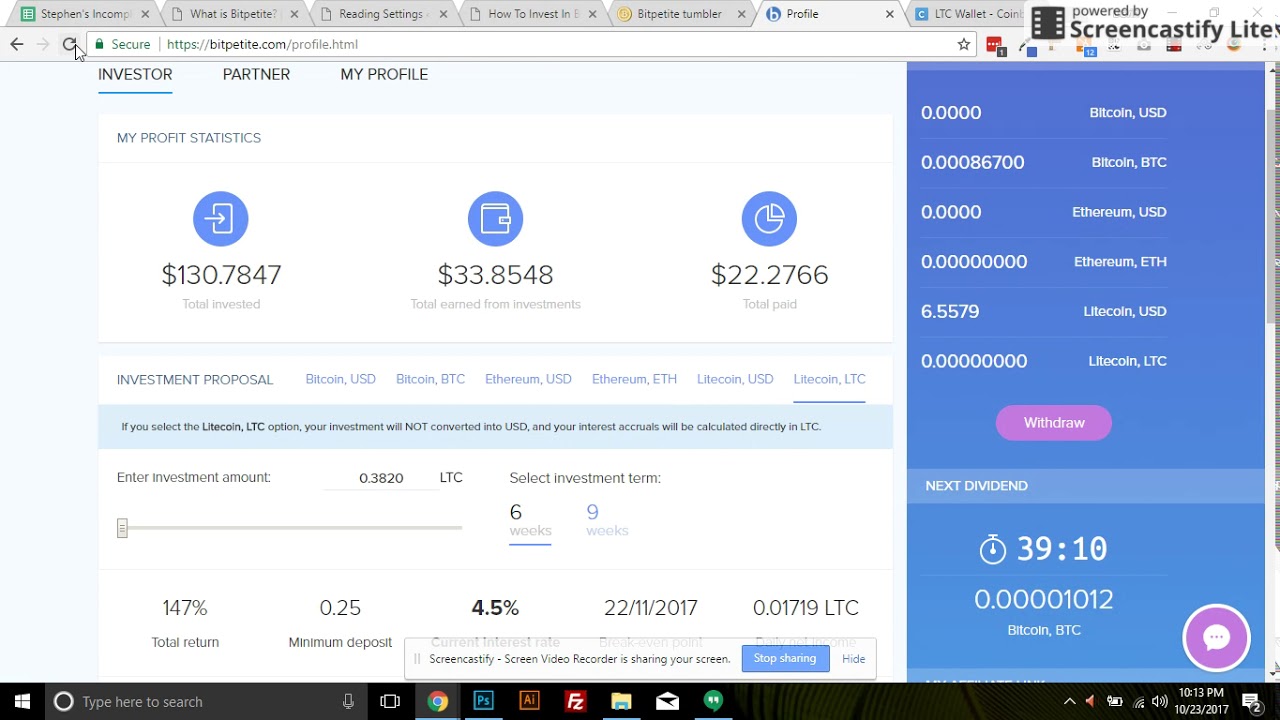Click the volume speaker tray icon
This screenshot has width=1280, height=720.
click(x=1160, y=702)
